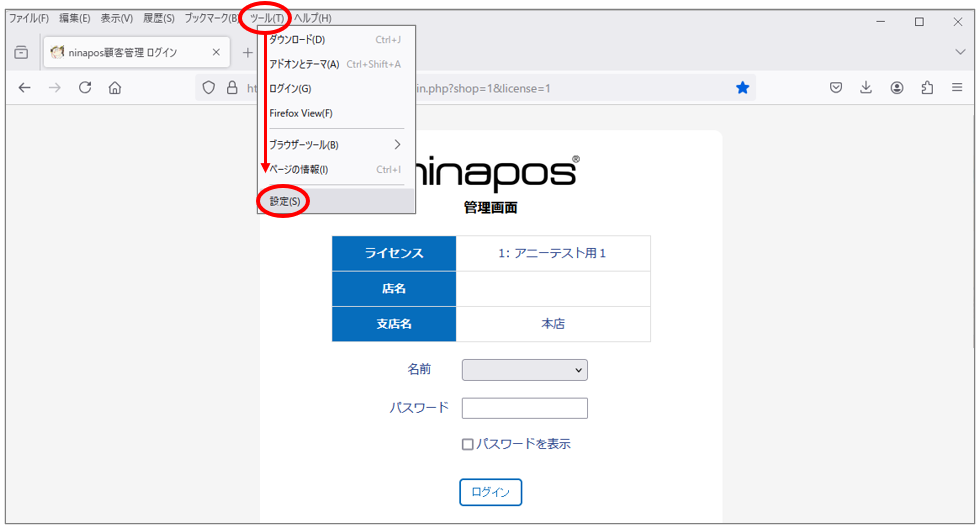Reload the current page

pyautogui.click(x=85, y=88)
